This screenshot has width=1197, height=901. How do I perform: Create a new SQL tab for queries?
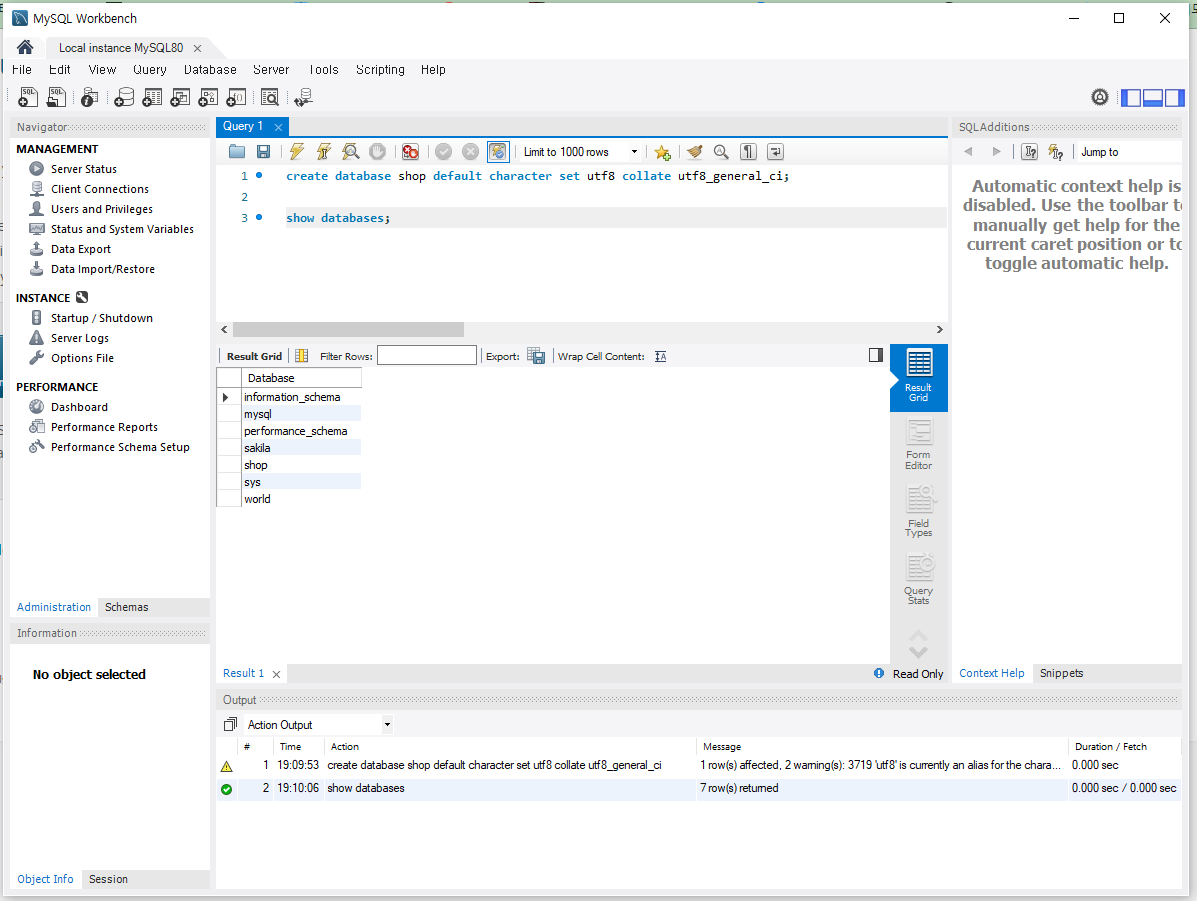point(28,97)
